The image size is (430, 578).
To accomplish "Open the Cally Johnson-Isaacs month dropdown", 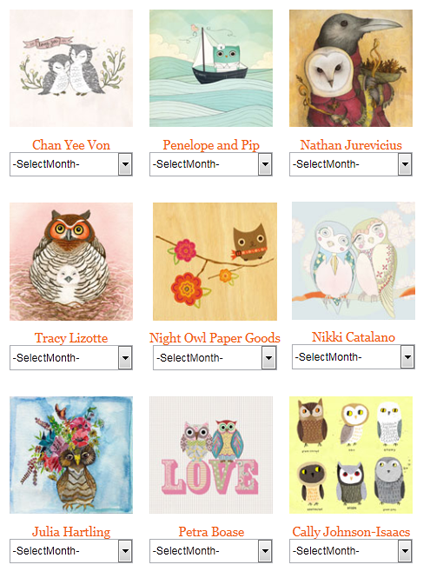I will (351, 551).
